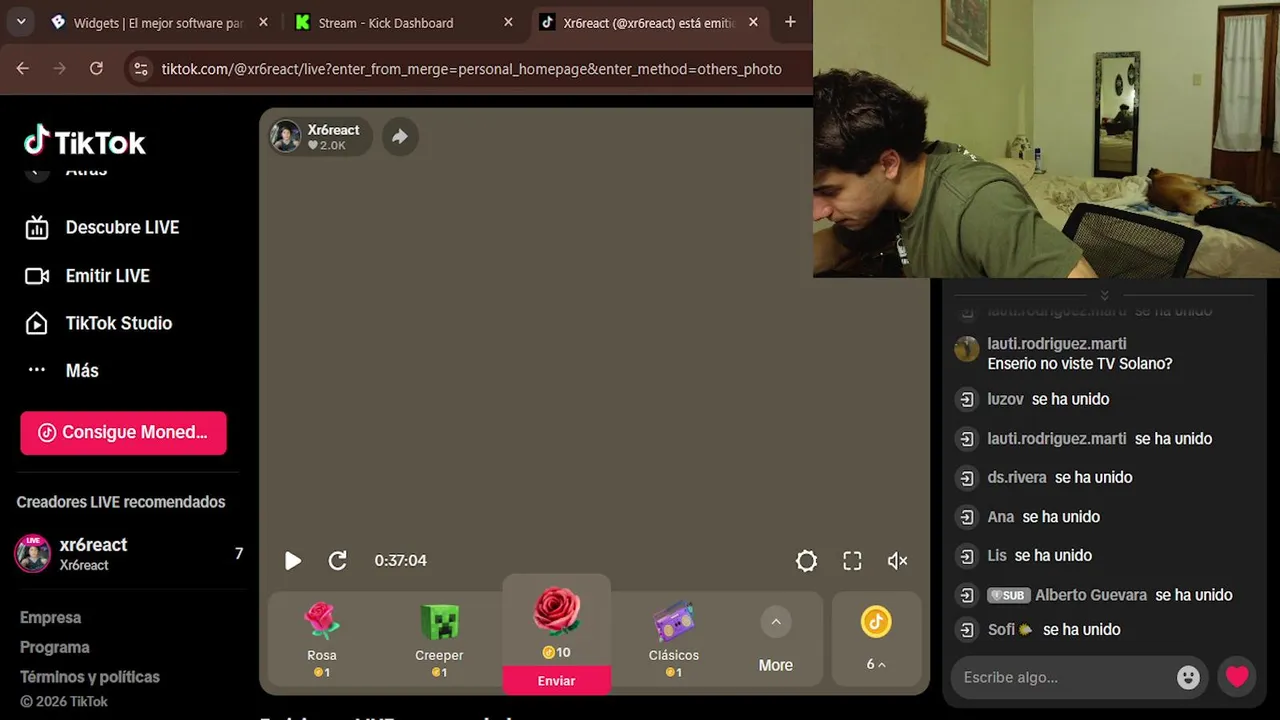Open video settings gear

(806, 561)
